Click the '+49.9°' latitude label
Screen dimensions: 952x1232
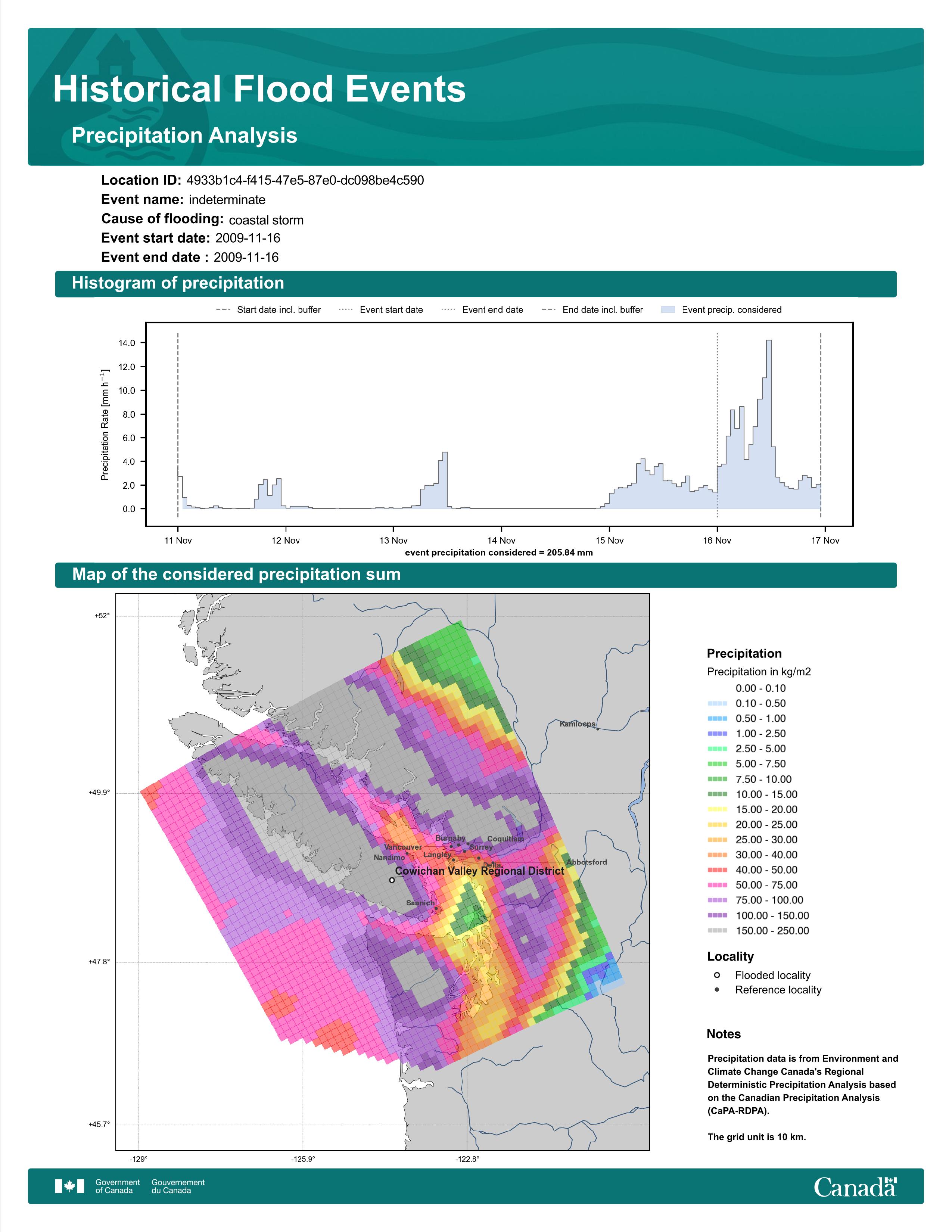[99, 793]
